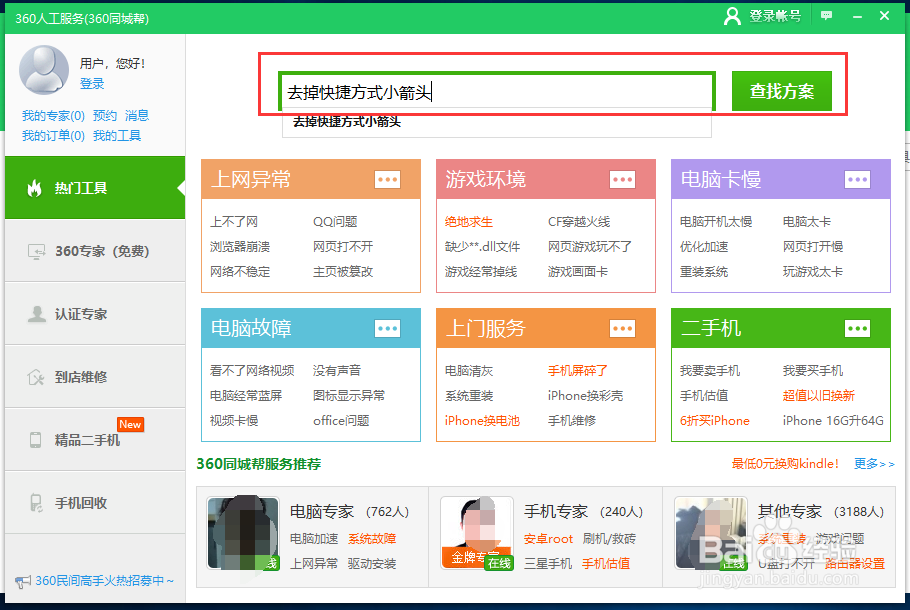The image size is (910, 610).
Task: Click in the search input field
Action: pyautogui.click(x=497, y=92)
